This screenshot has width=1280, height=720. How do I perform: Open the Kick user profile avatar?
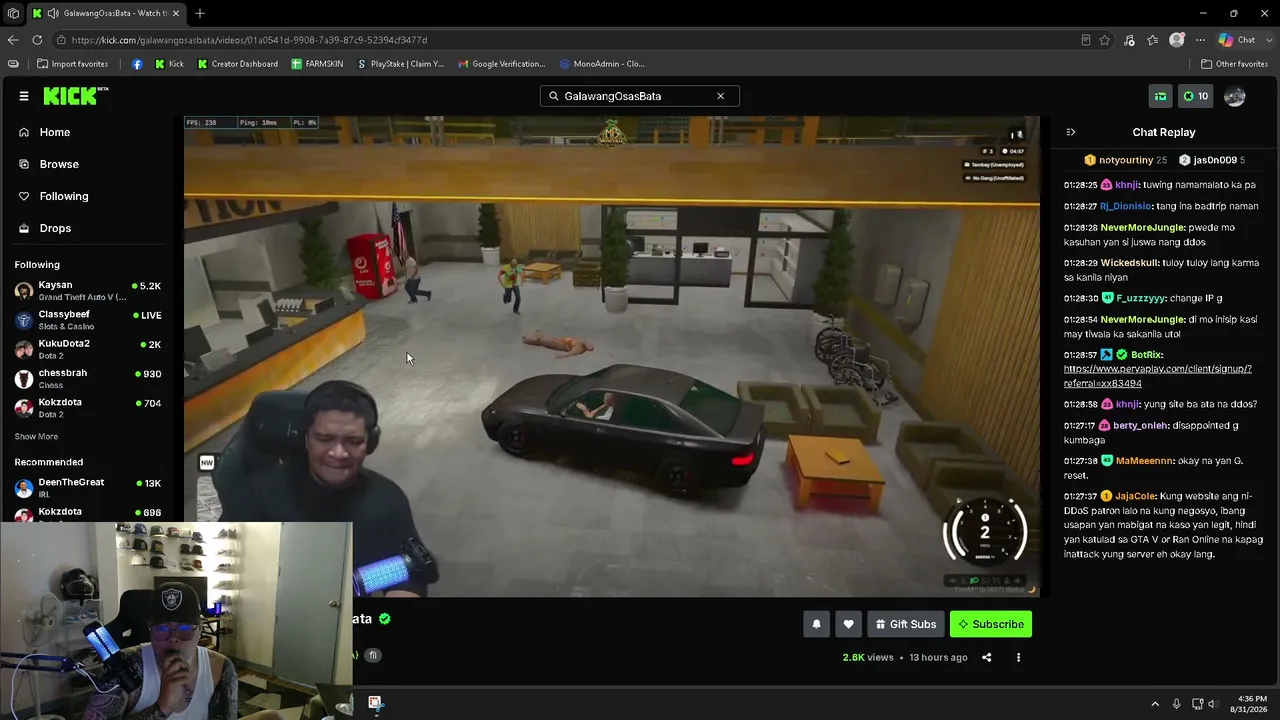click(1235, 96)
